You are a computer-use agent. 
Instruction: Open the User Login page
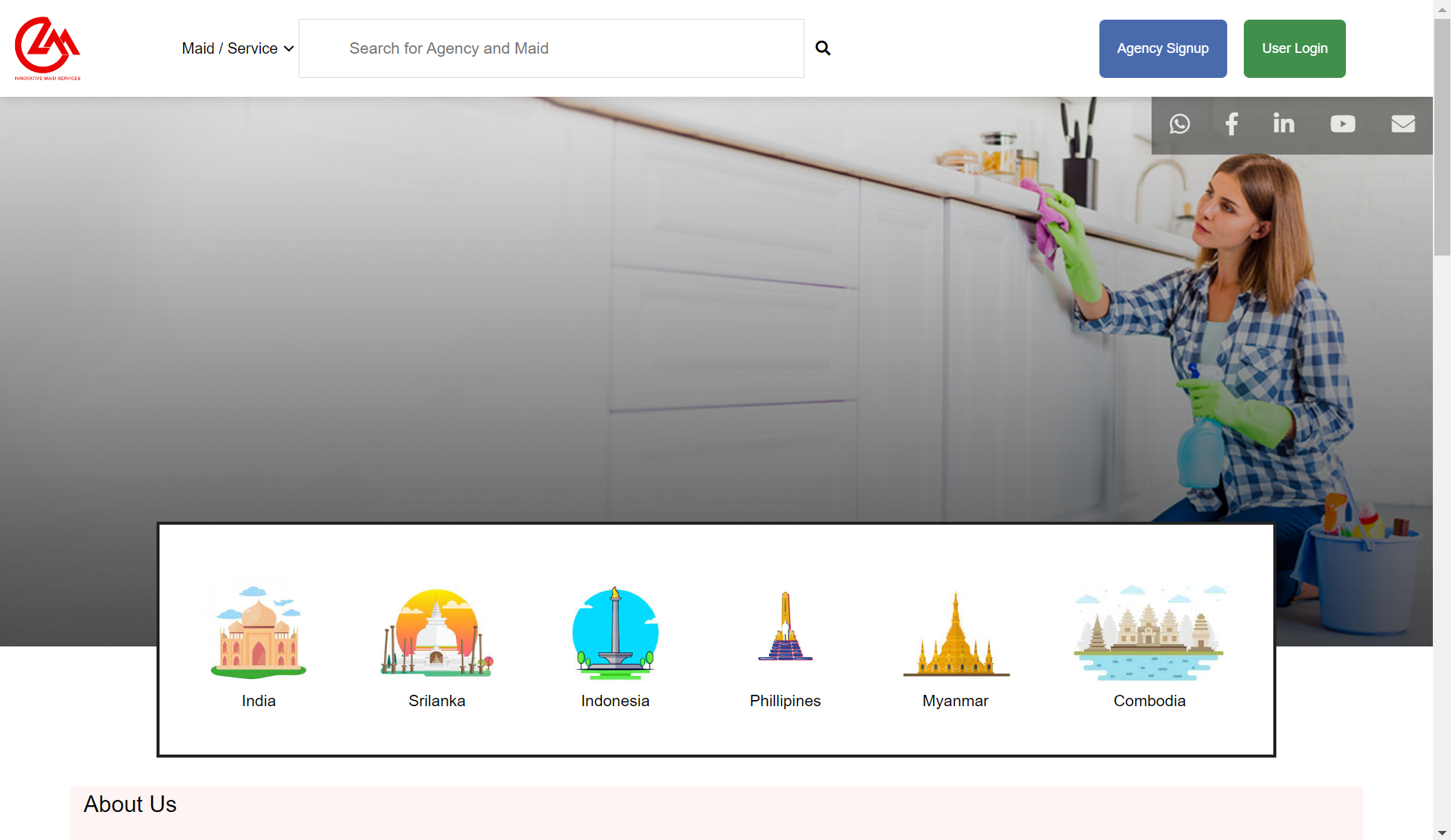[1294, 48]
